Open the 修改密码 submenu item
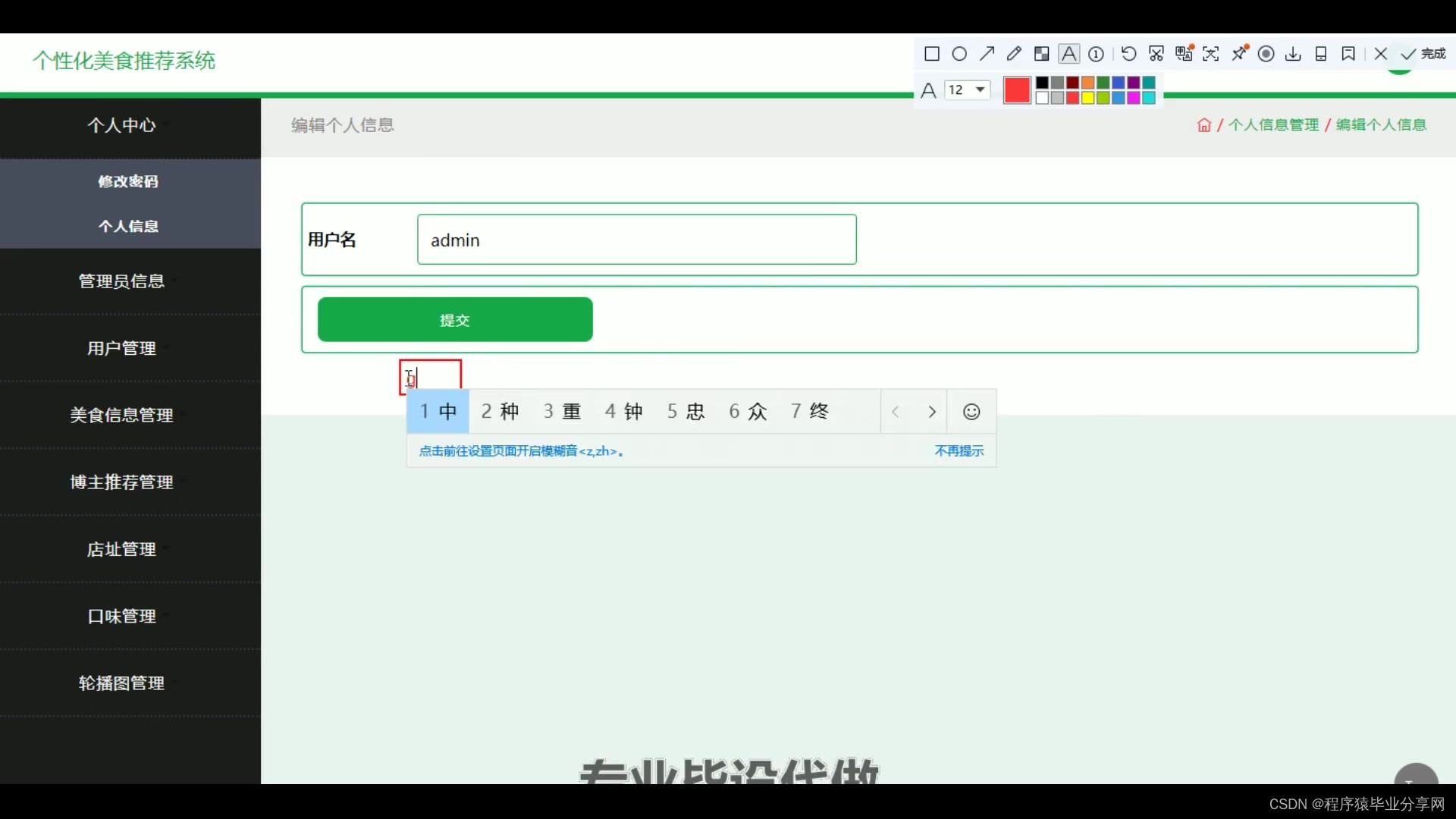1456x819 pixels. click(x=128, y=181)
